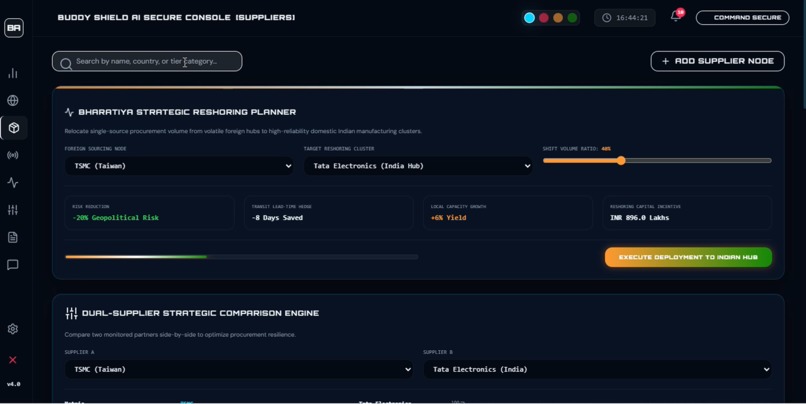Click the Bharatiya Strategic Reshoring Planner heading
Image resolution: width=806 pixels, height=404 pixels.
187,112
